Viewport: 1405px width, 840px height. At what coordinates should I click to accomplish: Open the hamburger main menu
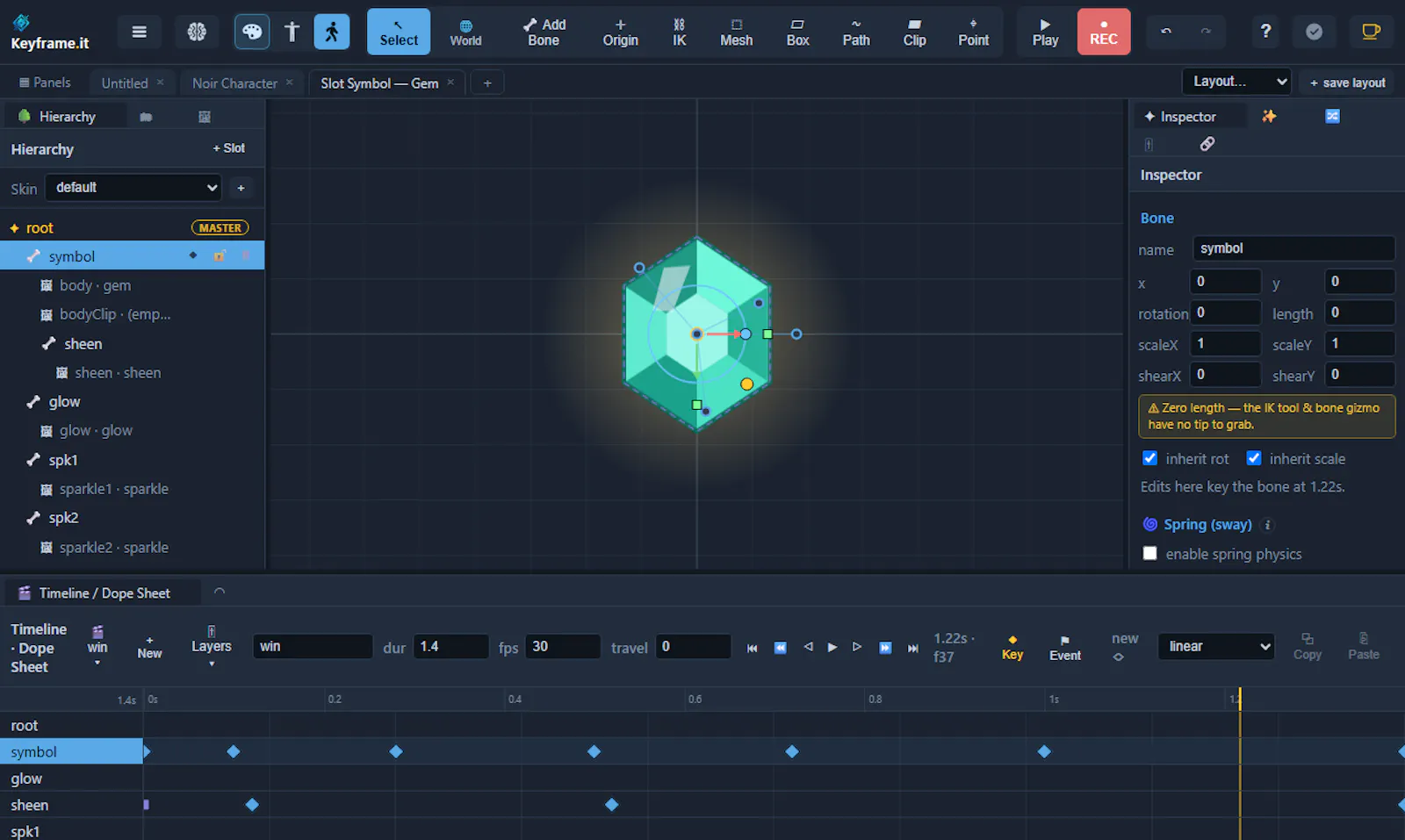pyautogui.click(x=139, y=32)
